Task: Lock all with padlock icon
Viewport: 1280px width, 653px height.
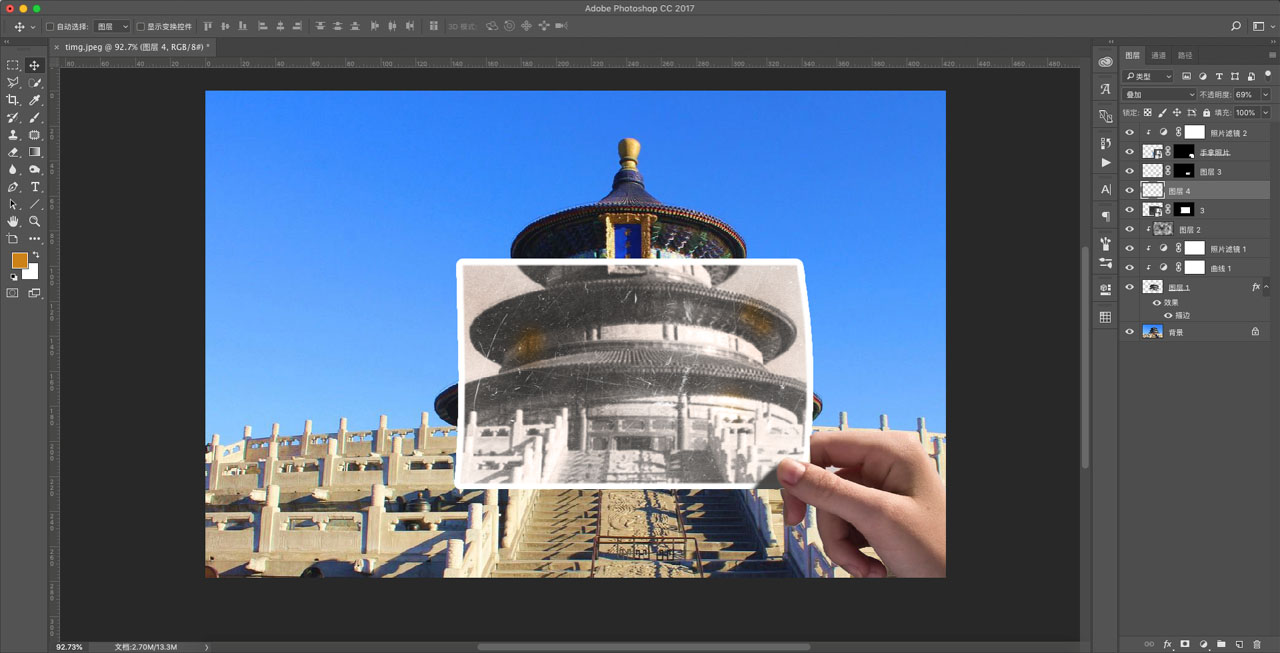Action: (1206, 113)
